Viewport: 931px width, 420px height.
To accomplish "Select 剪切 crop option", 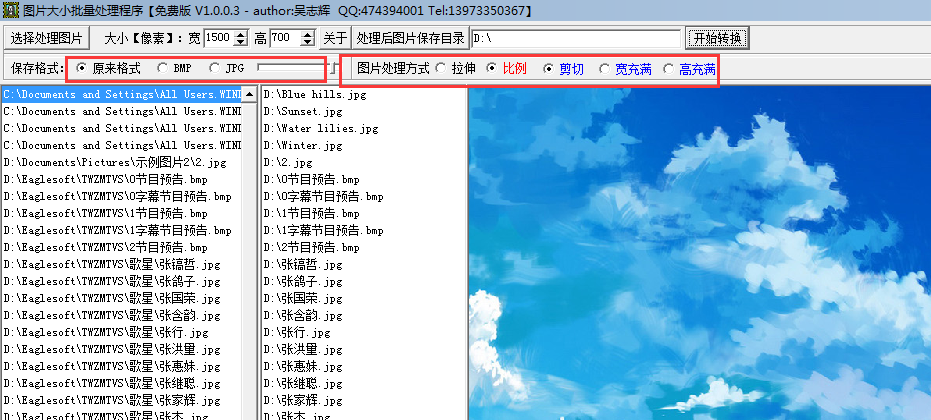I will 563,69.
